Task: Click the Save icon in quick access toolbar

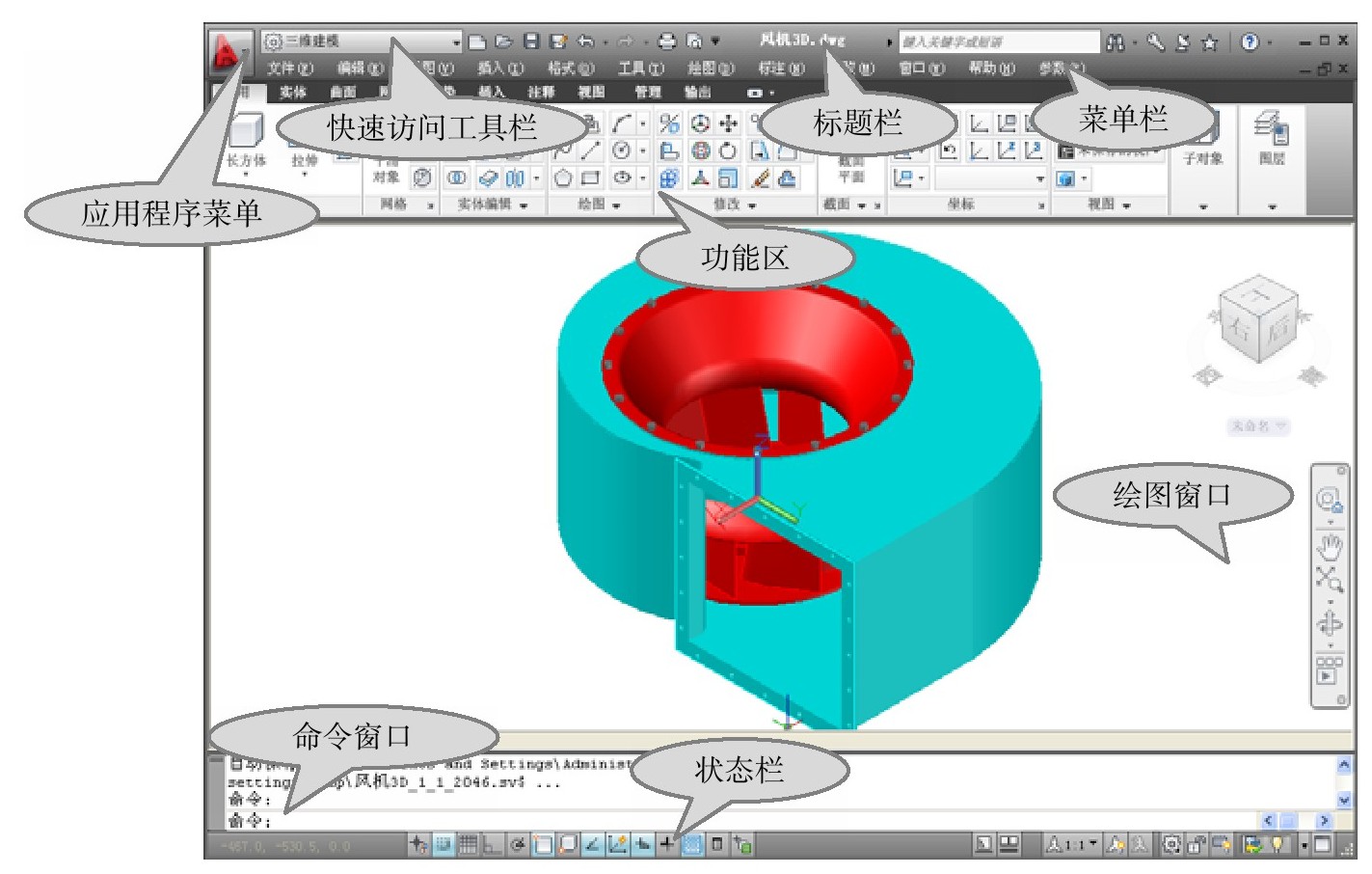Action: (x=531, y=41)
